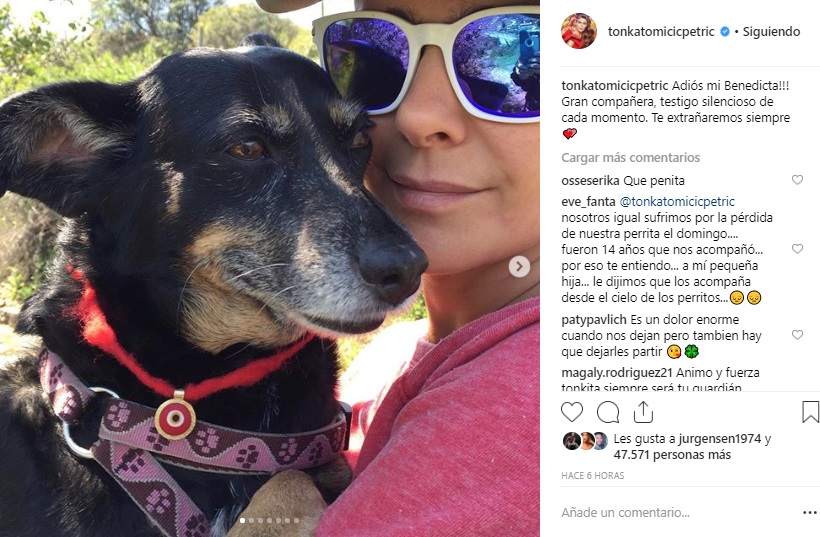The height and width of the screenshot is (537, 820).
Task: Select the second carousel dot indicator
Action: click(x=252, y=520)
